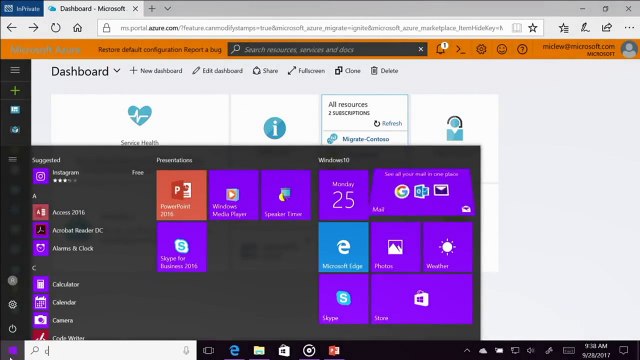The width and height of the screenshot is (640, 360).
Task: Open the Action Center
Action: (x=623, y=350)
